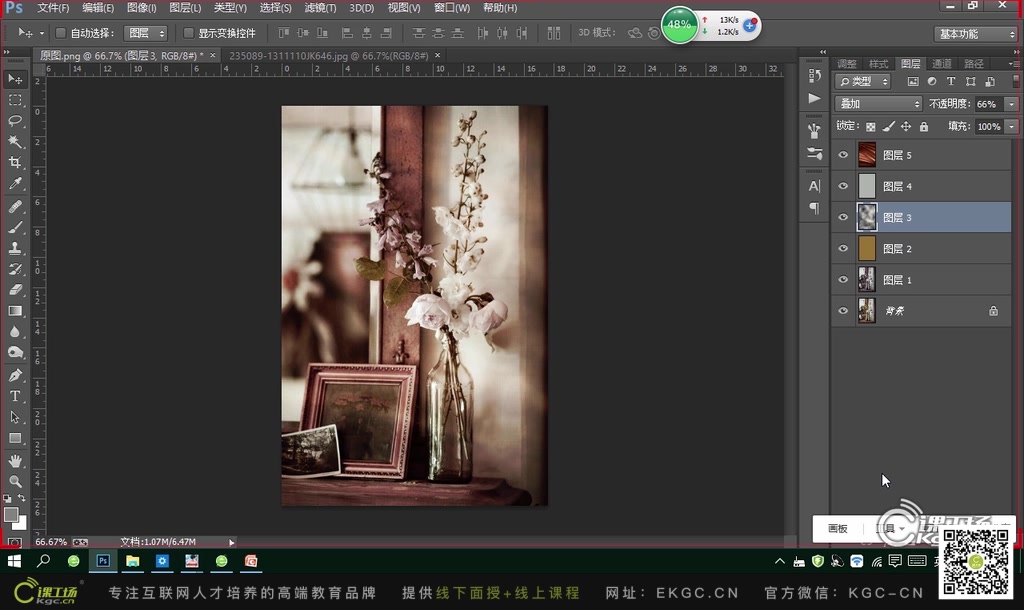
Task: Enable the 自动选择 checkbox in options bar
Action: (x=62, y=32)
